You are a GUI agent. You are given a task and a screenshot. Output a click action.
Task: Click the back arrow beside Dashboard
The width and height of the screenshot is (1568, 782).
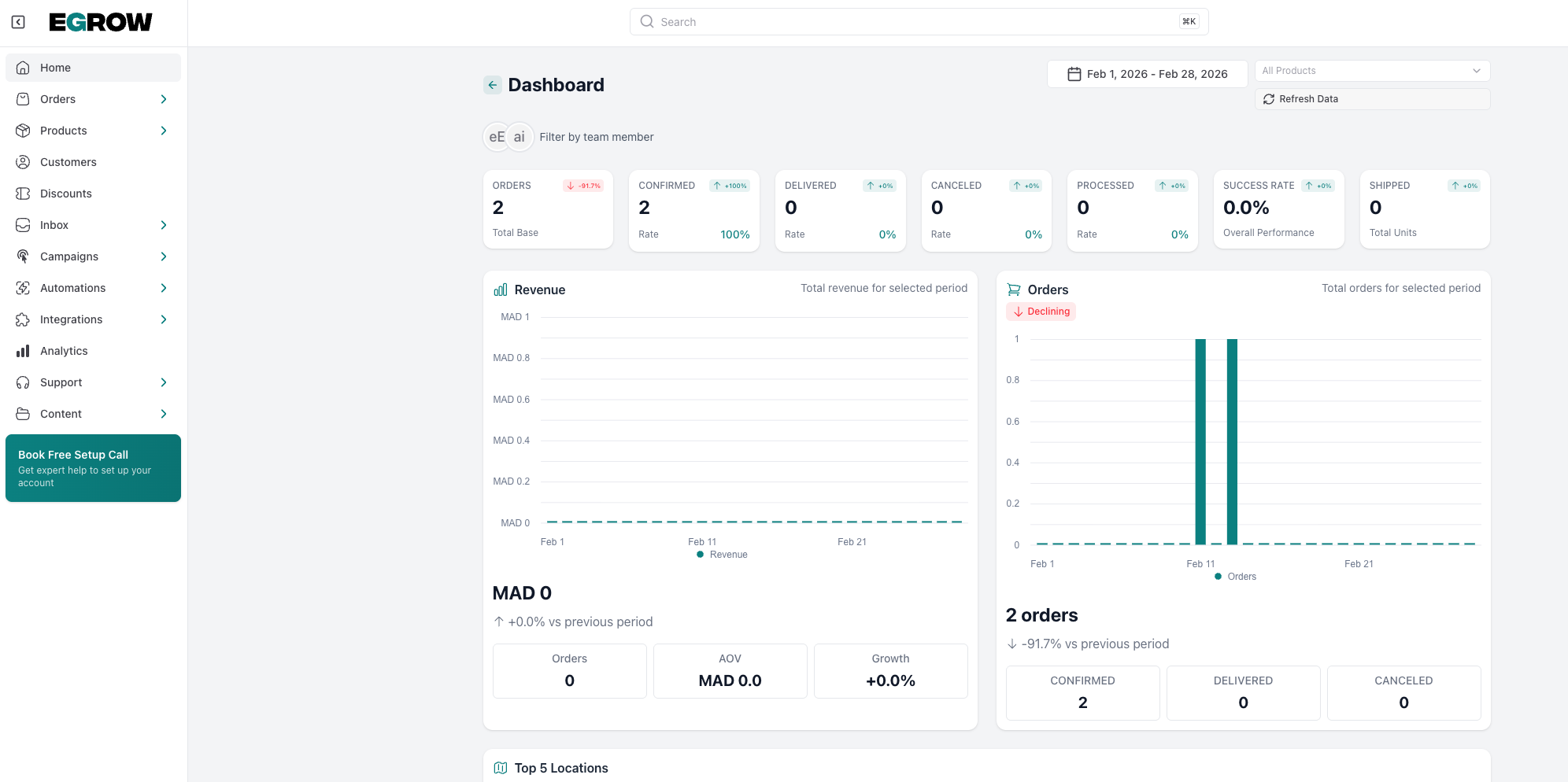493,85
